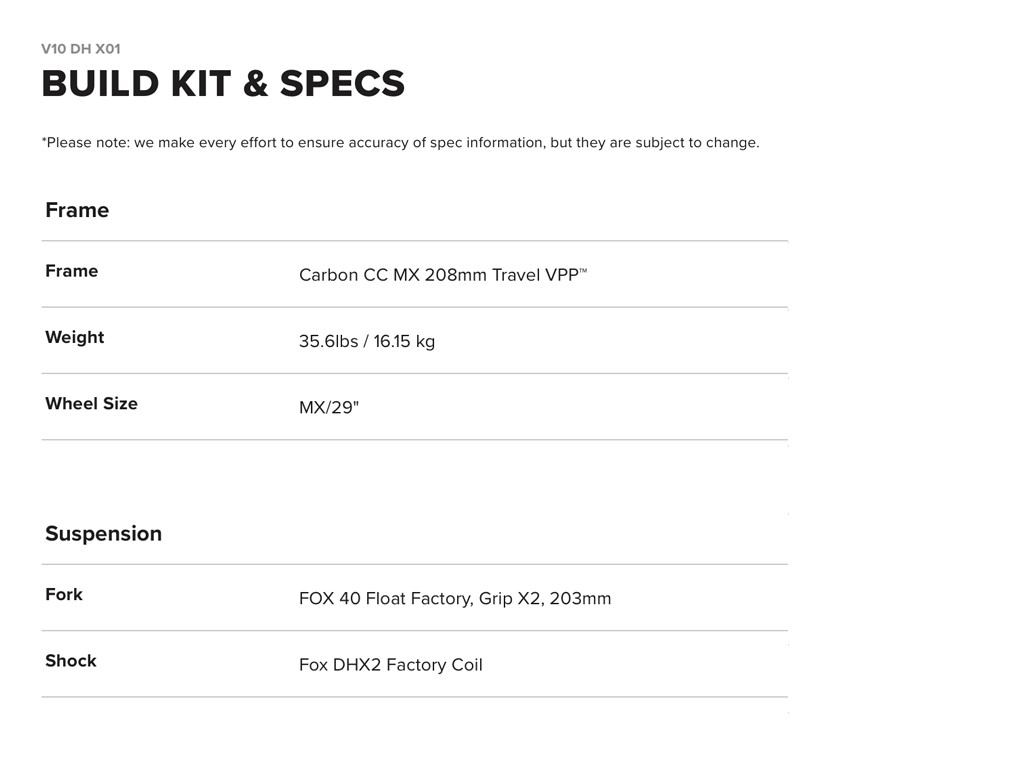Click the Frame row label
The height and width of the screenshot is (768, 1024).
click(72, 271)
